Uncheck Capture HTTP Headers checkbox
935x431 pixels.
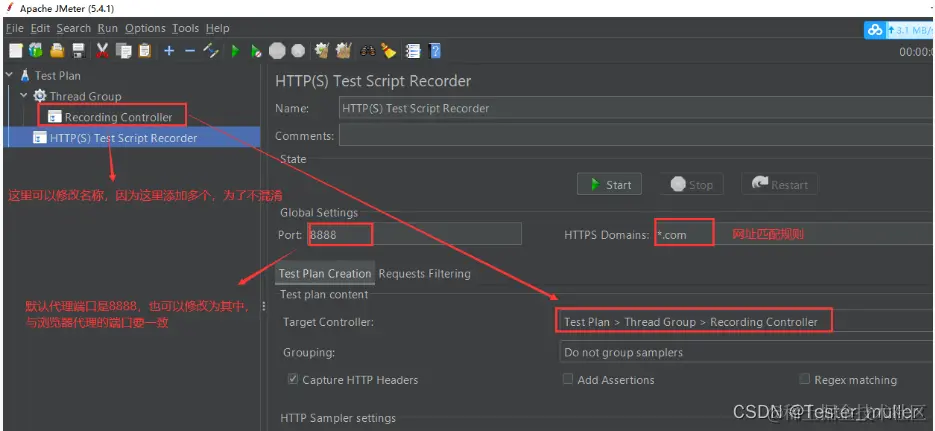coord(293,379)
